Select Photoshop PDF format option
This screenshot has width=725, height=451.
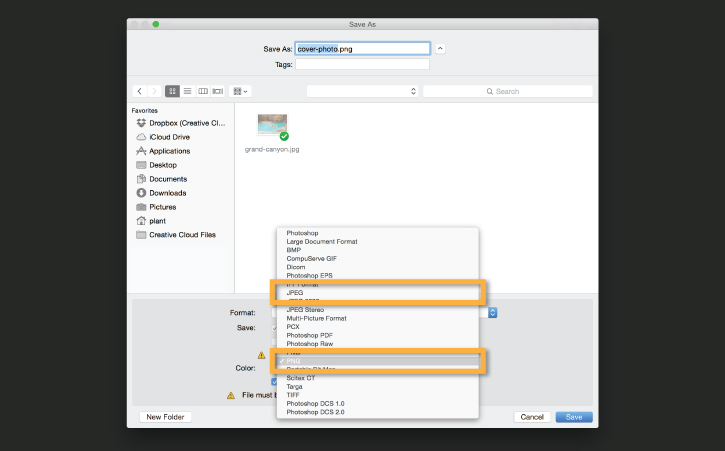[309, 335]
